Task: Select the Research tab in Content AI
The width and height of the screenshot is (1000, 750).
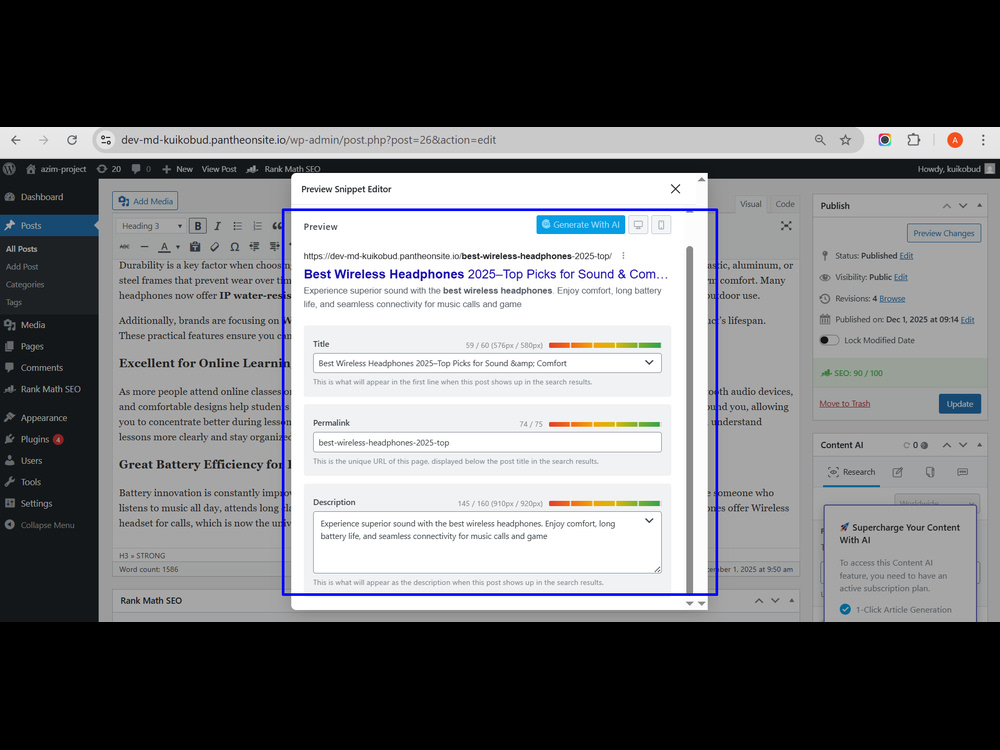Action: [851, 472]
